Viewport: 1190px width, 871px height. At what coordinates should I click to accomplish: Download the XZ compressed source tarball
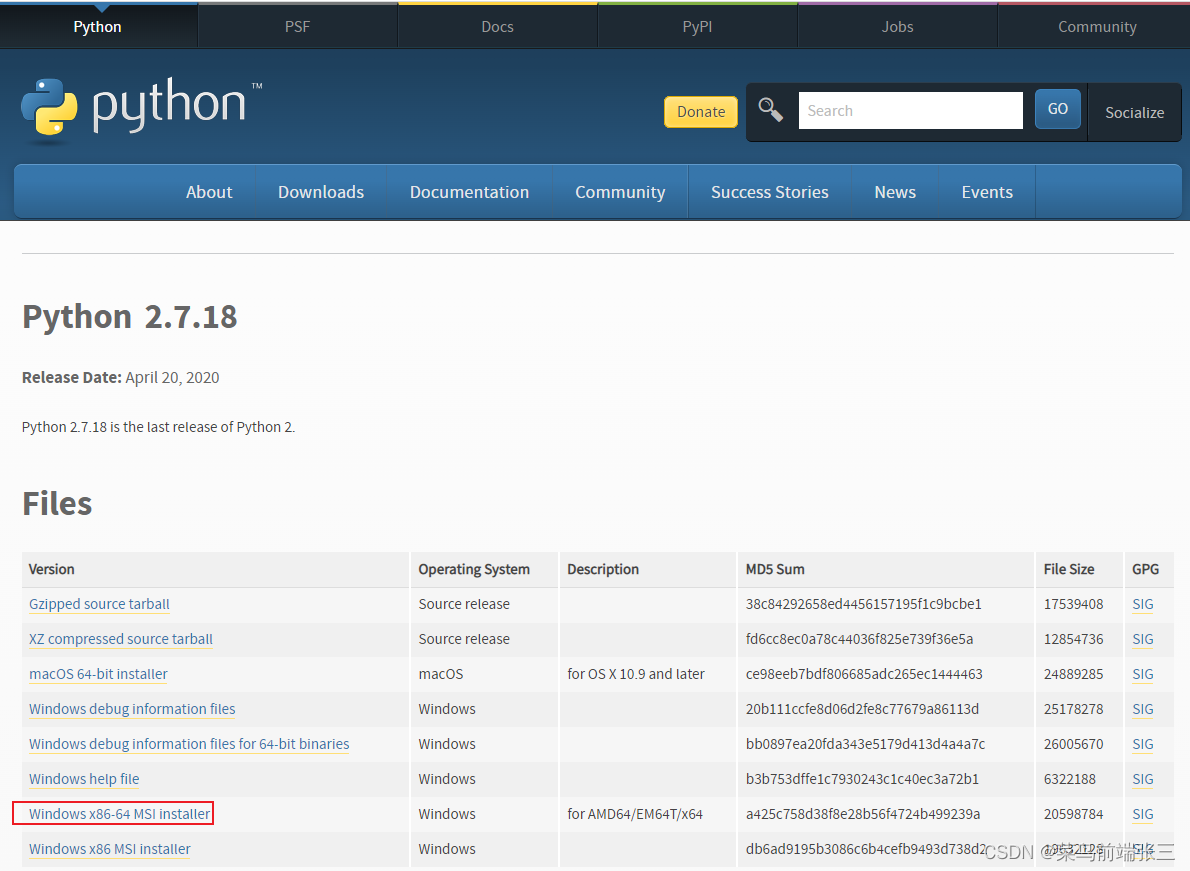pos(121,639)
